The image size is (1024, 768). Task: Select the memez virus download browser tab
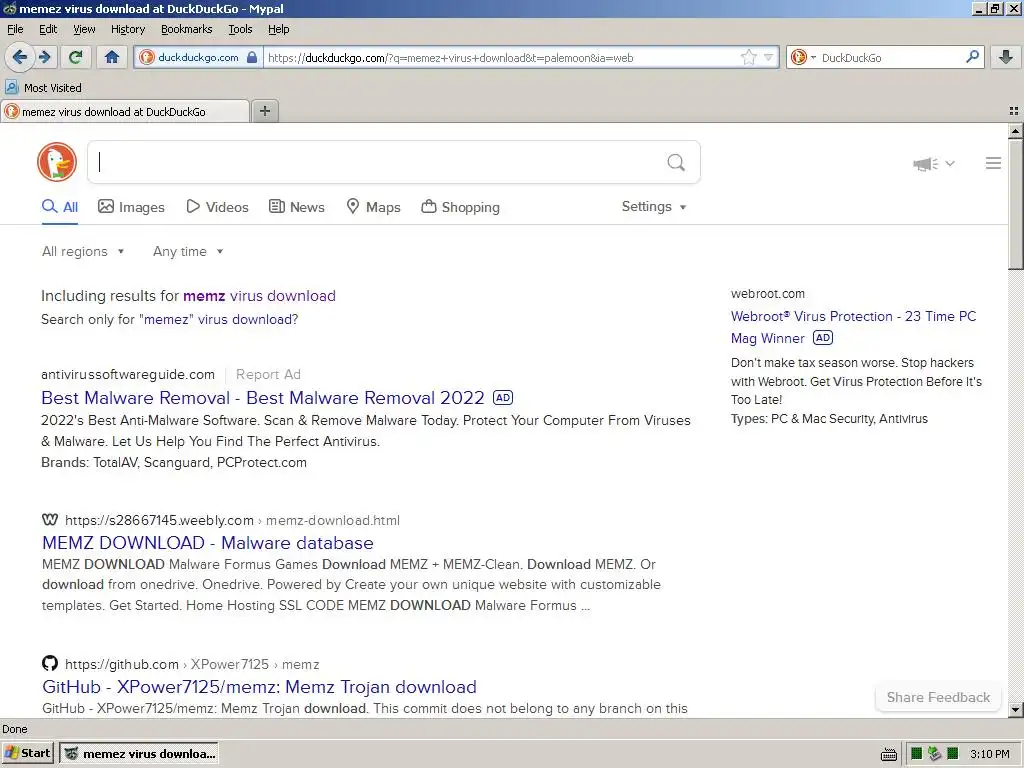click(x=125, y=112)
